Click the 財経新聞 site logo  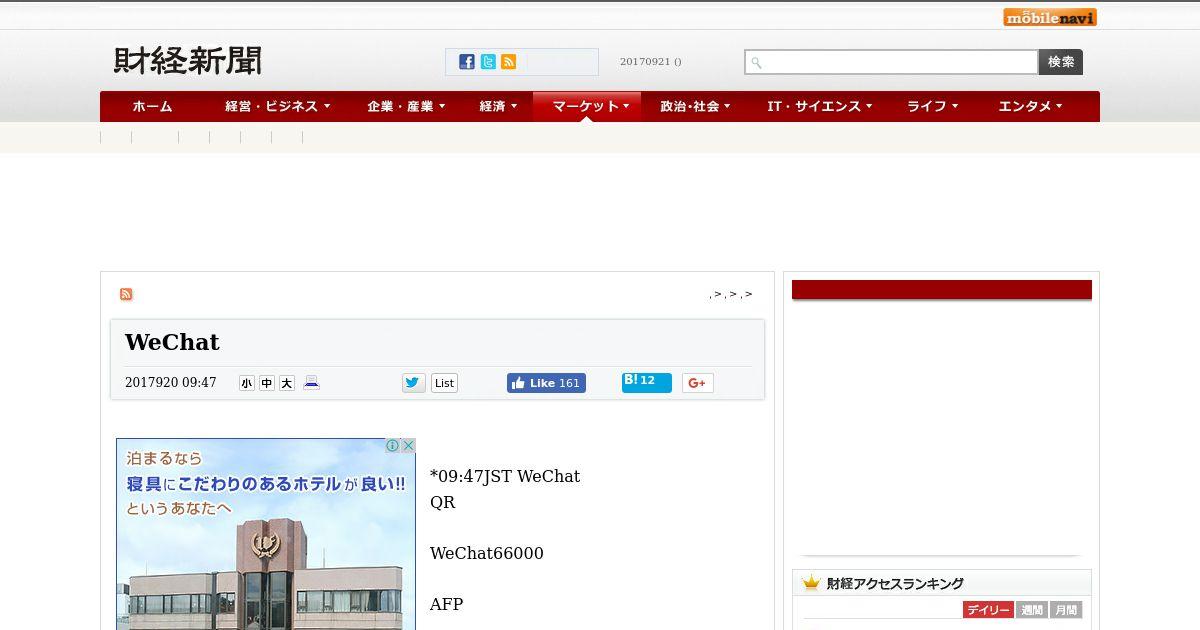tap(188, 61)
